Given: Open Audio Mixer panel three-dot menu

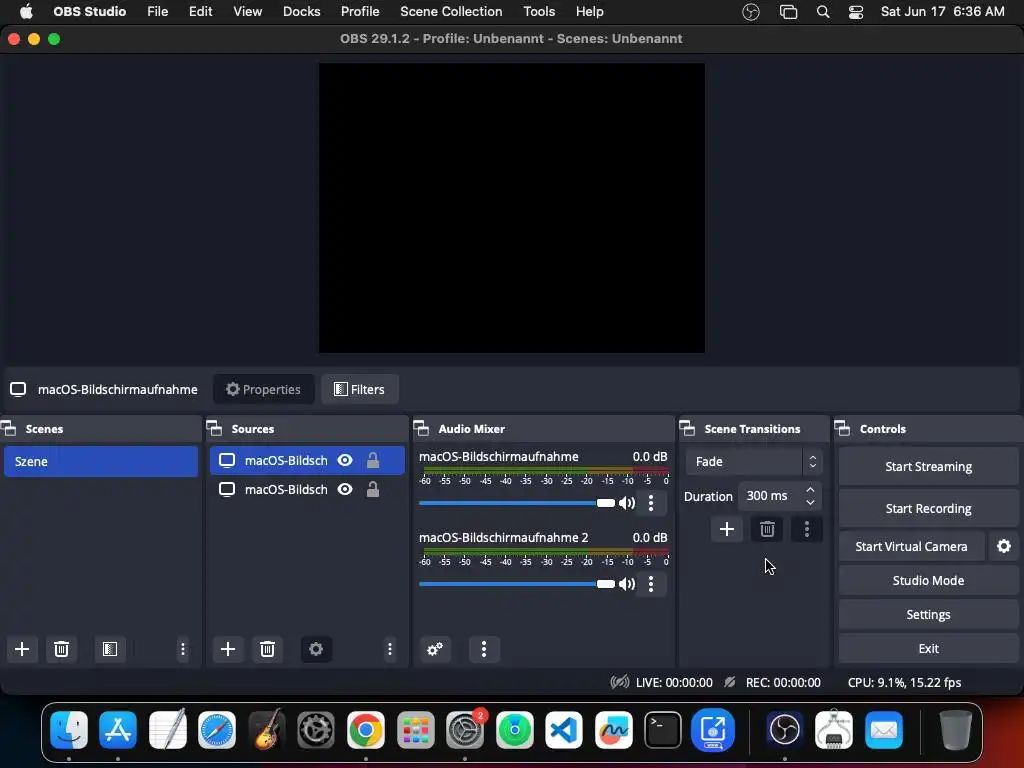Looking at the screenshot, I should 484,649.
